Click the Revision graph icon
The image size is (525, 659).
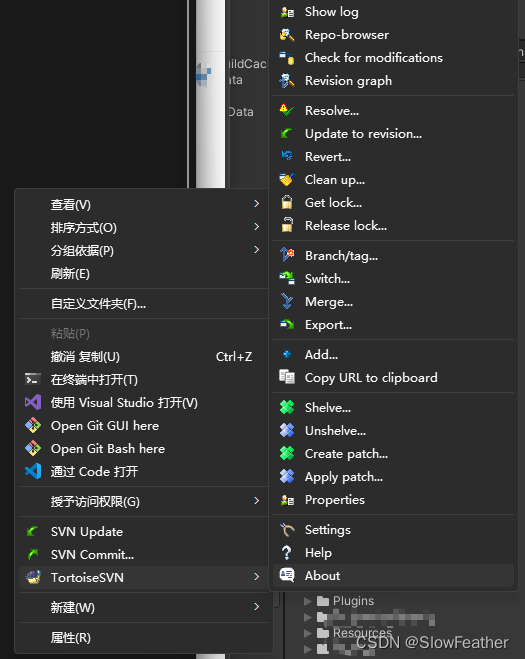(287, 81)
